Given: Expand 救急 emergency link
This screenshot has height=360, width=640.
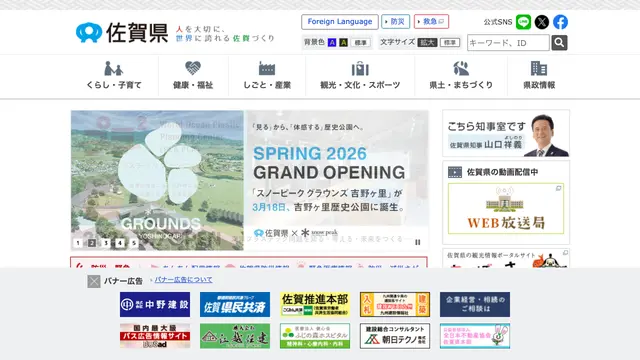Looking at the screenshot, I should click(431, 22).
